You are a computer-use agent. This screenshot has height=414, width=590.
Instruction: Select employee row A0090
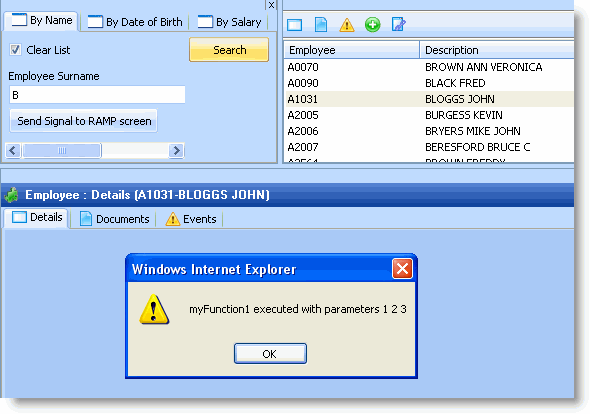[429, 83]
